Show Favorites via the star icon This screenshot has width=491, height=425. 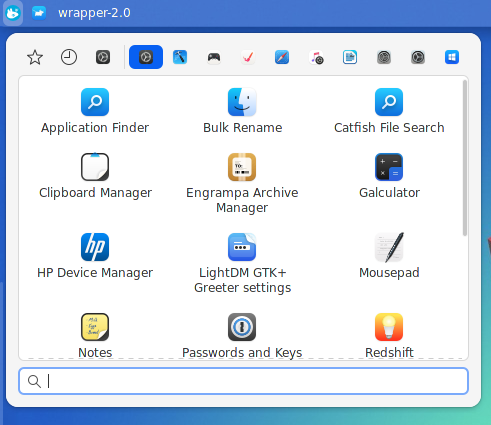point(35,57)
